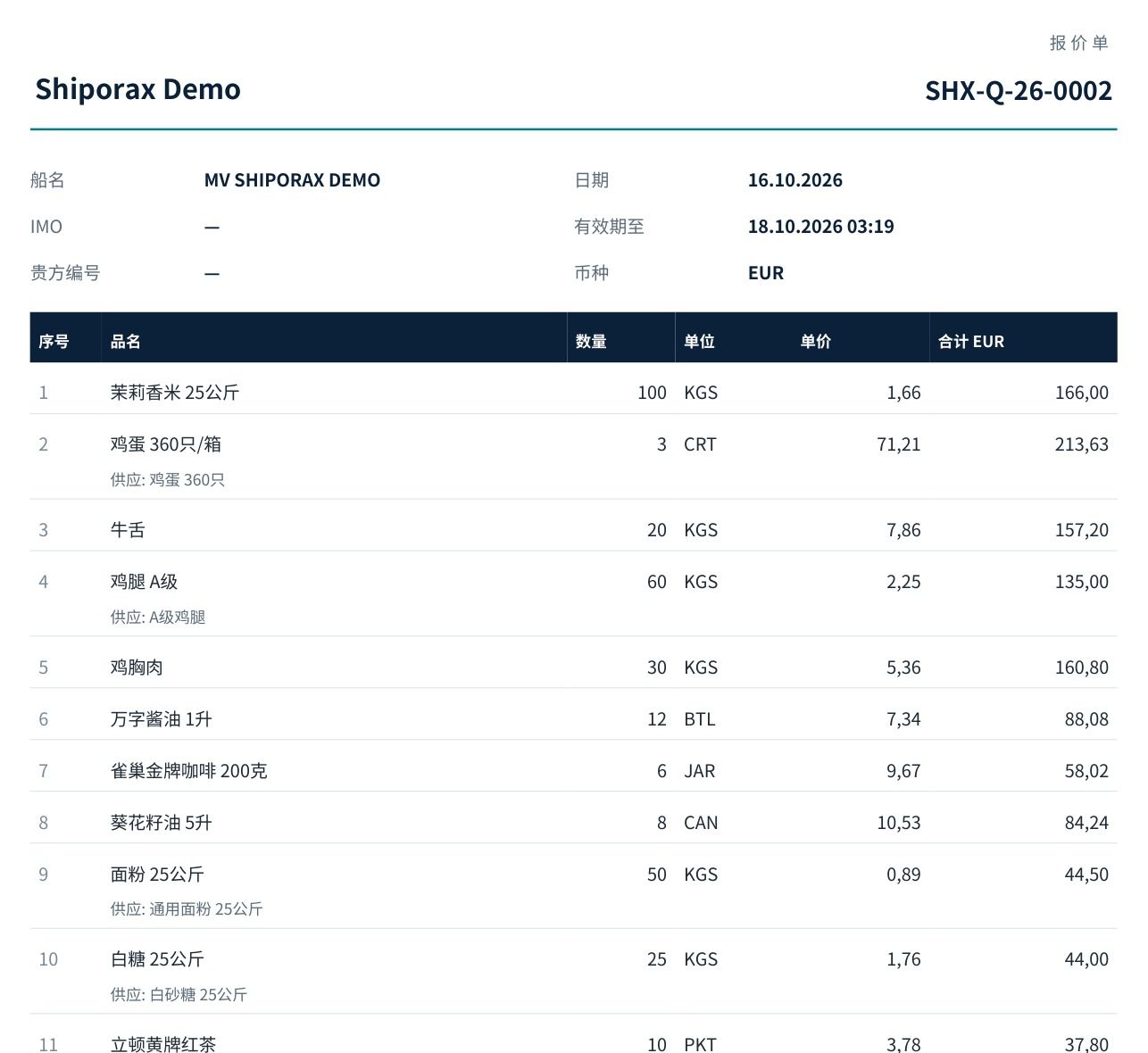Select the Shiporax Demo company title
1148x1053 pixels.
pos(137,89)
